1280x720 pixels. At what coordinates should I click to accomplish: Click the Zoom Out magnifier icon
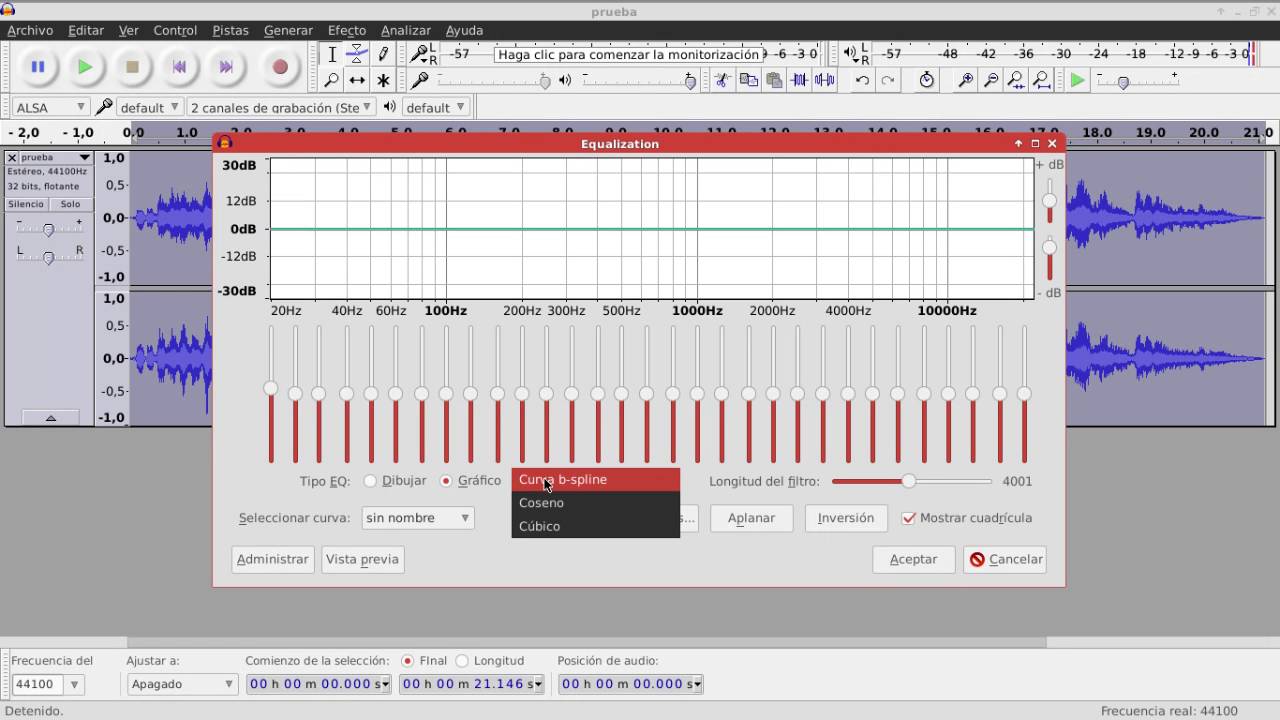point(991,80)
